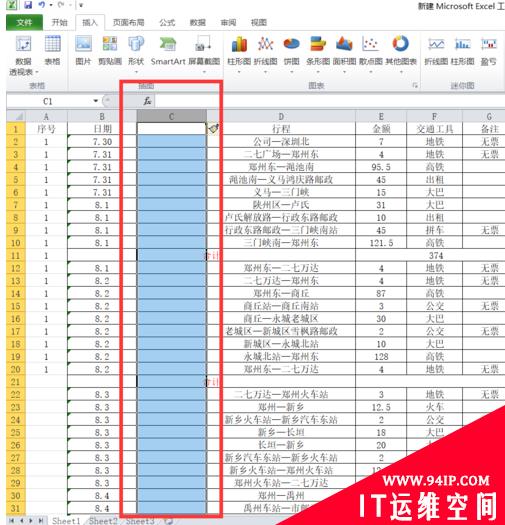The width and height of the screenshot is (505, 525).
Task: Open the Name Box dropdown arrow
Action: point(96,101)
